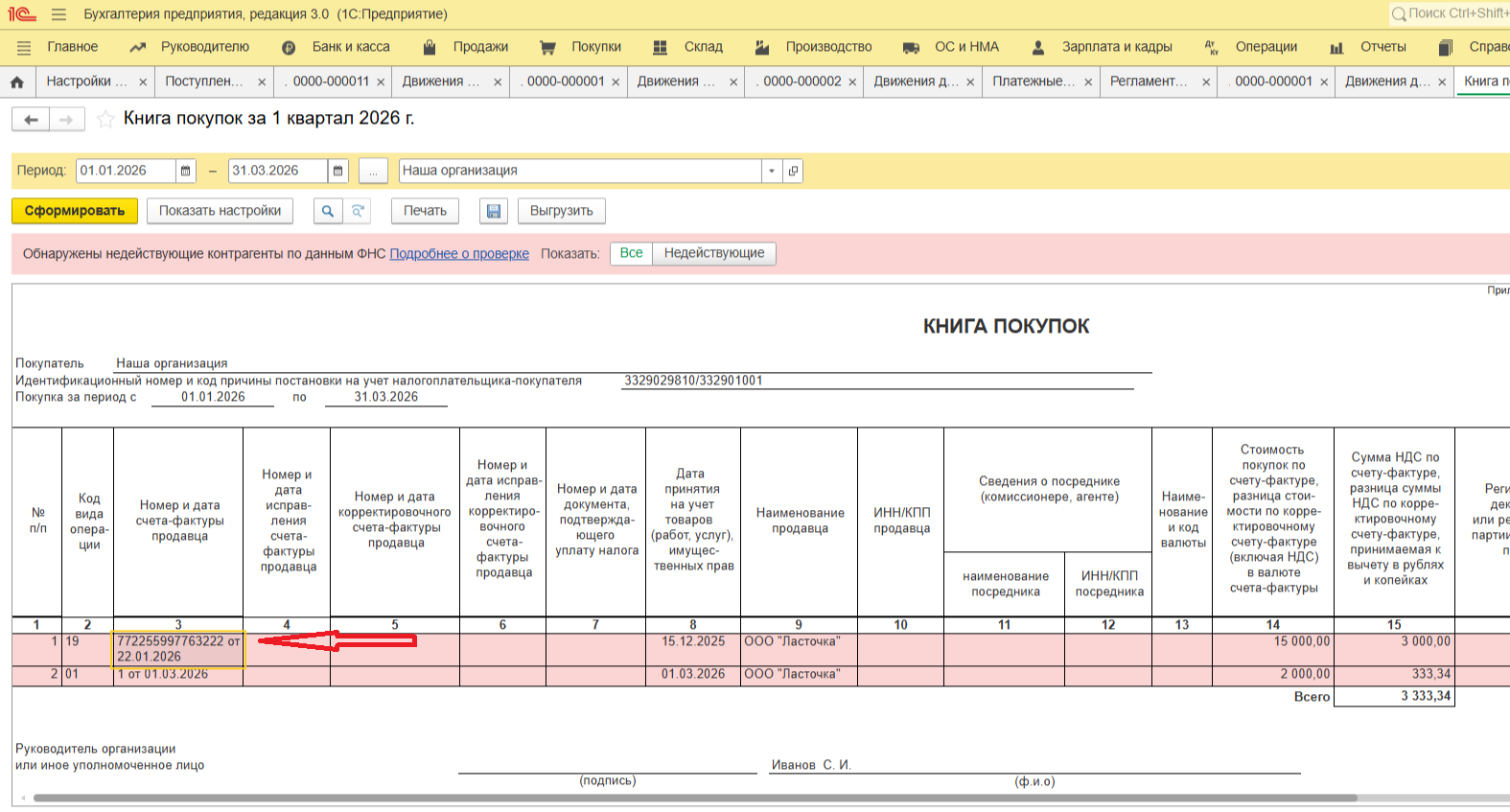The width and height of the screenshot is (1510, 812).
Task: Open the hamburger main menu icon
Action: coord(59,14)
